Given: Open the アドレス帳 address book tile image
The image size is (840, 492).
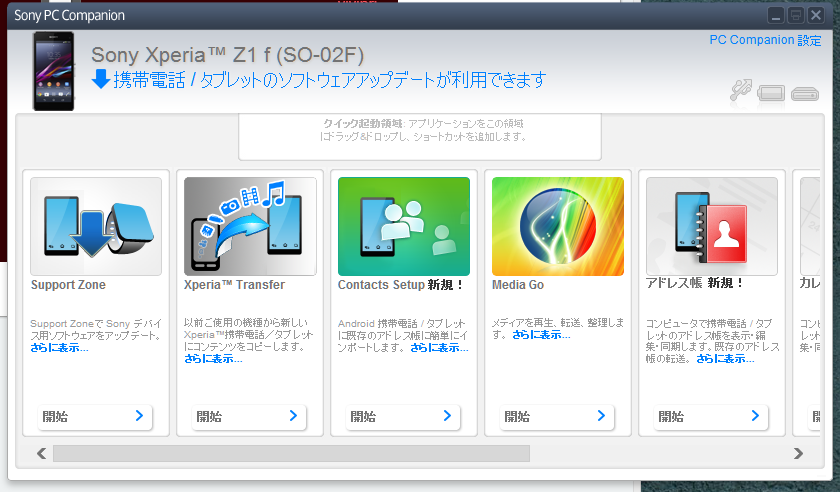Looking at the screenshot, I should [712, 226].
